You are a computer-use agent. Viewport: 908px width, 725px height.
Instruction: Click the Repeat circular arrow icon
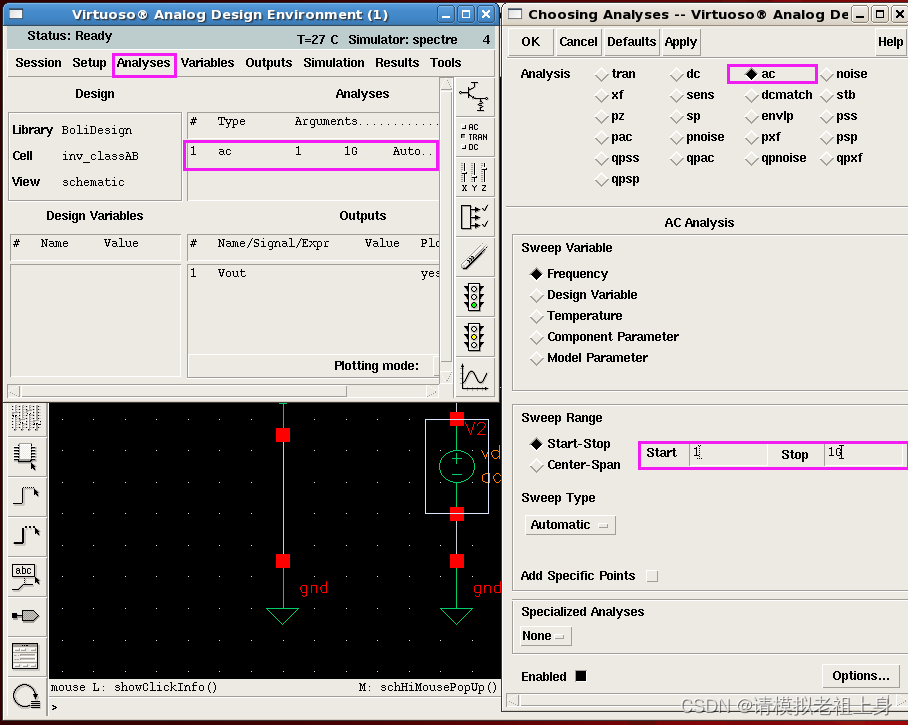click(26, 696)
